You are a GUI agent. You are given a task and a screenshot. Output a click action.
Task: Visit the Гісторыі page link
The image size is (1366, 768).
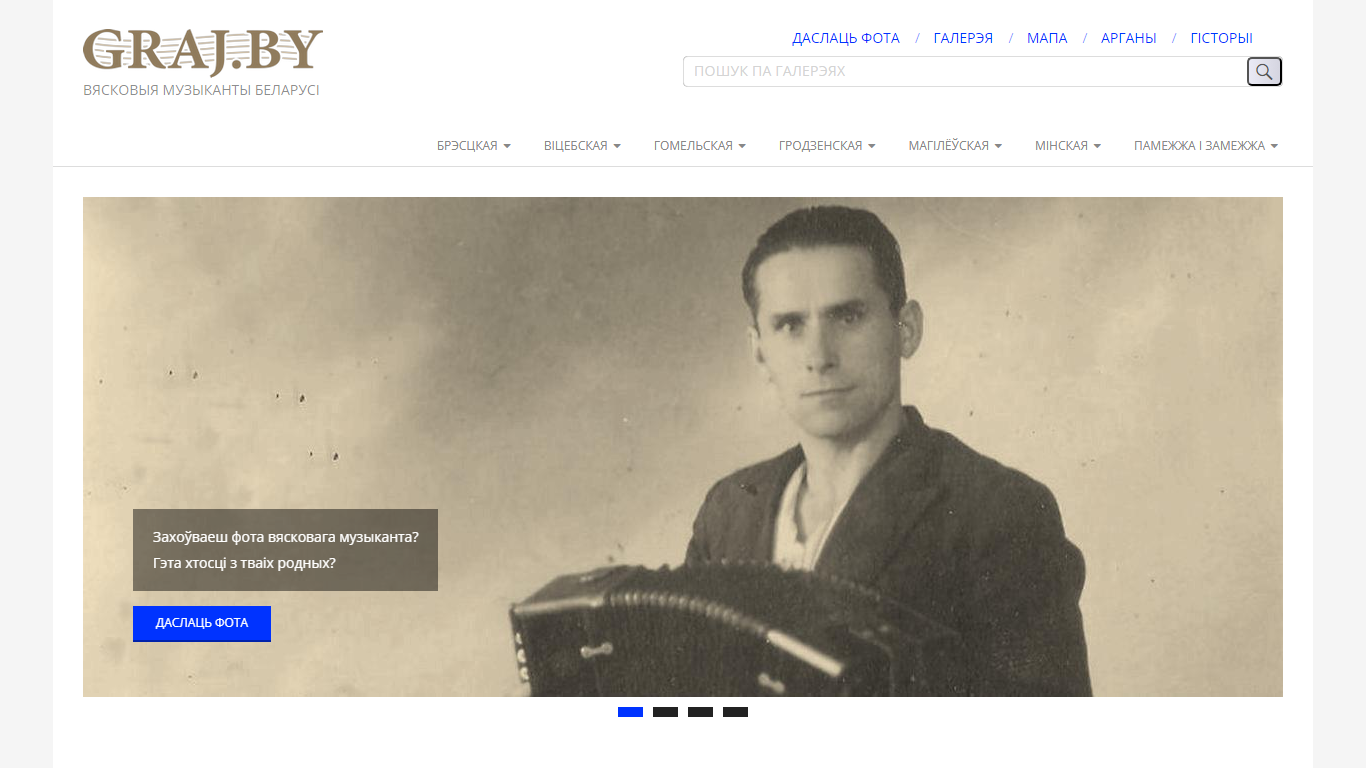pyautogui.click(x=1221, y=38)
